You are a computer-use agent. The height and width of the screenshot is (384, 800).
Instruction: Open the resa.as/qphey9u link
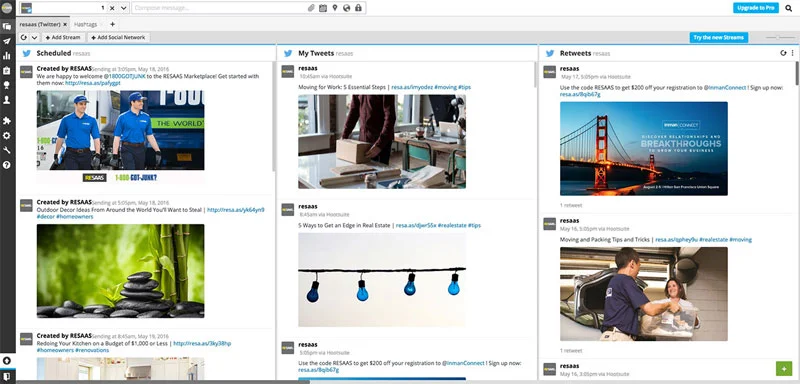point(676,240)
